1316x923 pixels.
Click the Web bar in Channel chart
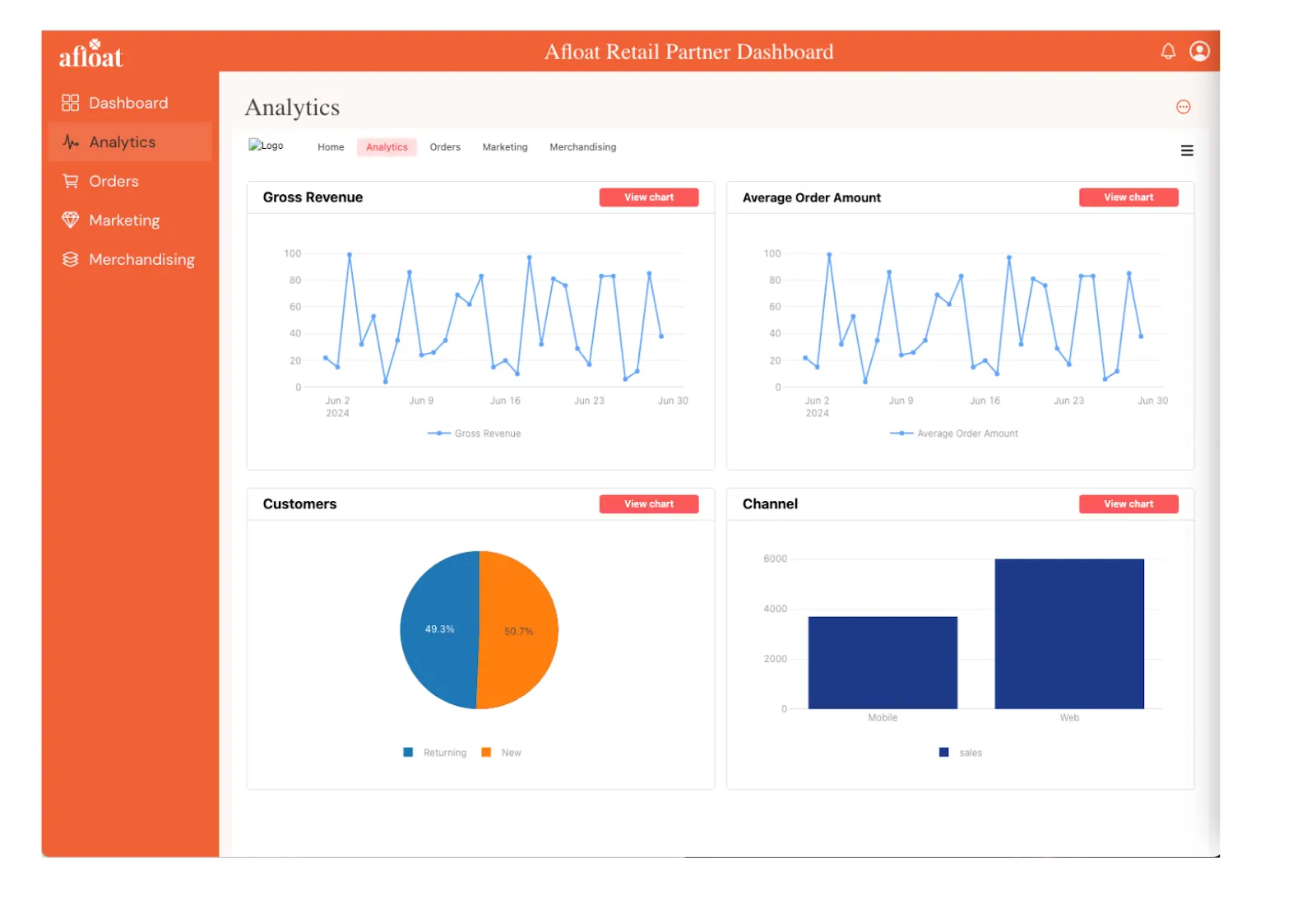point(1069,633)
